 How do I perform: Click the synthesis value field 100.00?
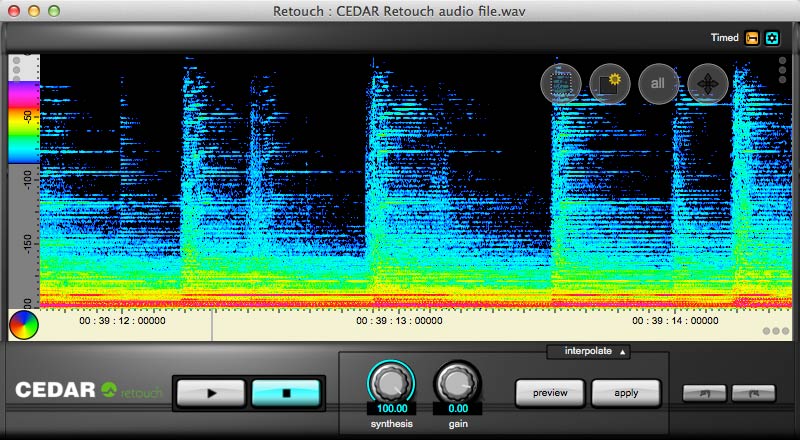click(390, 409)
